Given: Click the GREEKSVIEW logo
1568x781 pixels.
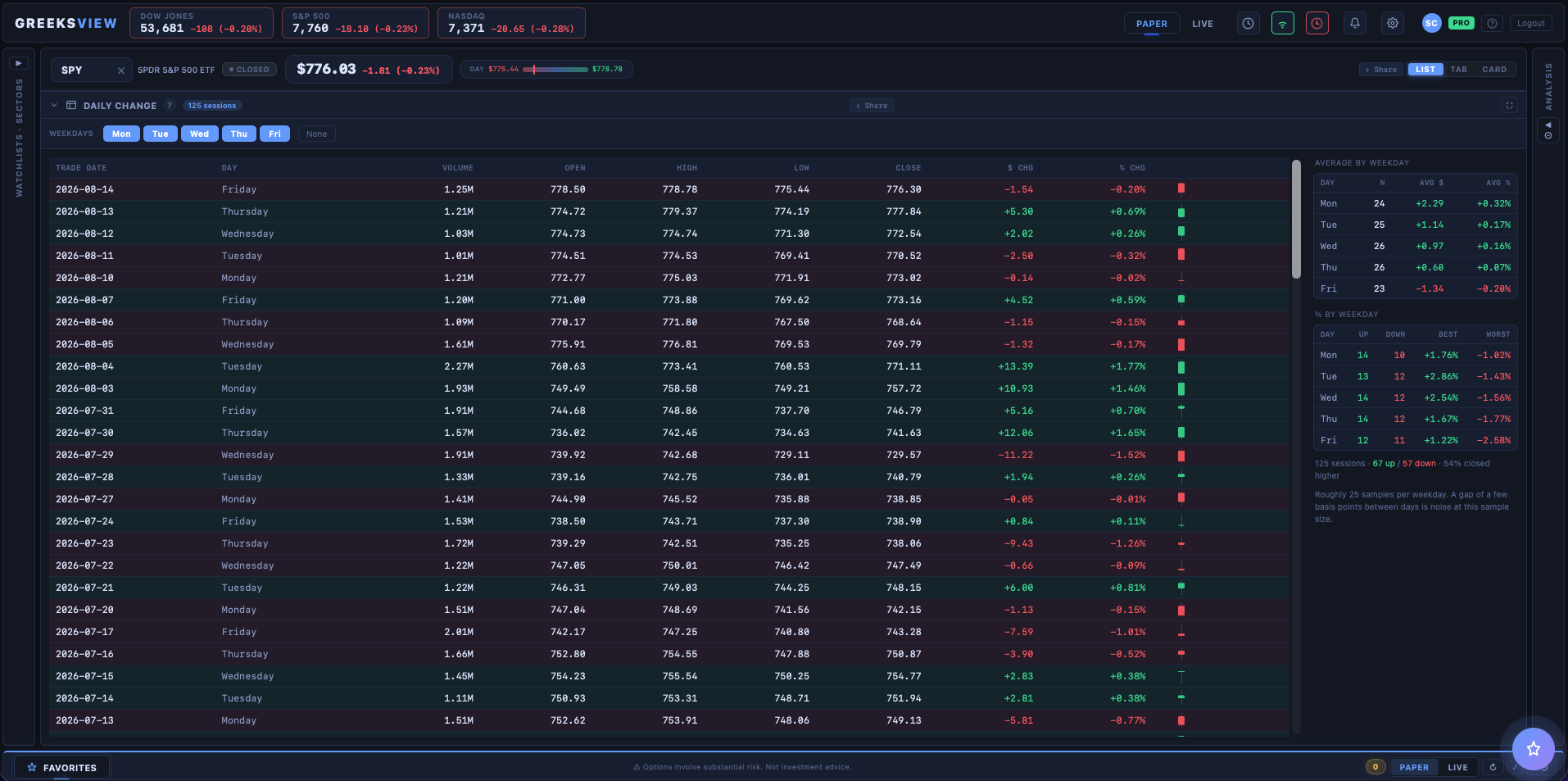Looking at the screenshot, I should 66,24.
